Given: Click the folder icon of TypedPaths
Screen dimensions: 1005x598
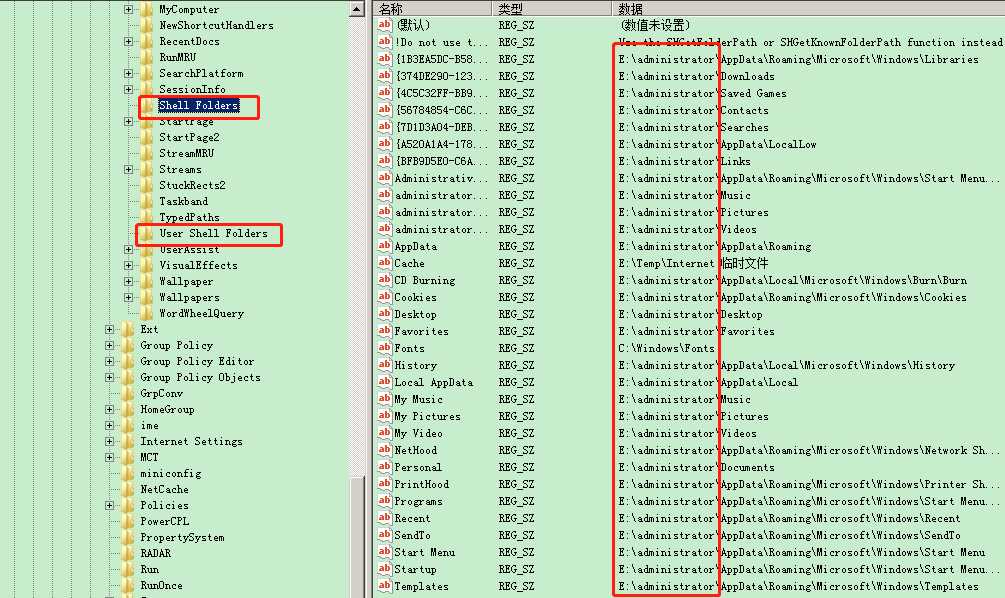Looking at the screenshot, I should 147,217.
